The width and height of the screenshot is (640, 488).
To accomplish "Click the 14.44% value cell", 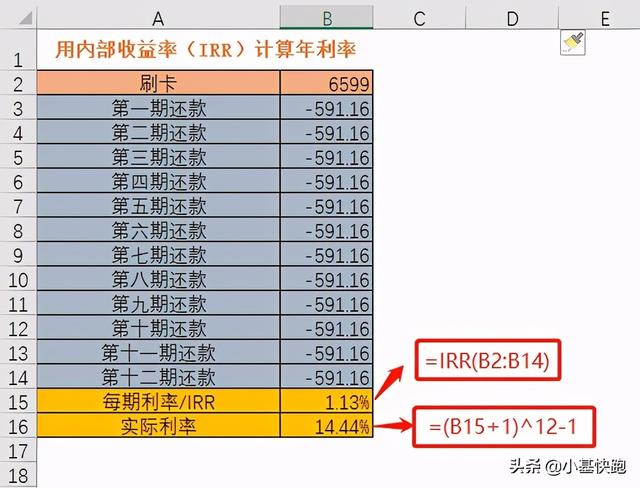I will click(327, 426).
